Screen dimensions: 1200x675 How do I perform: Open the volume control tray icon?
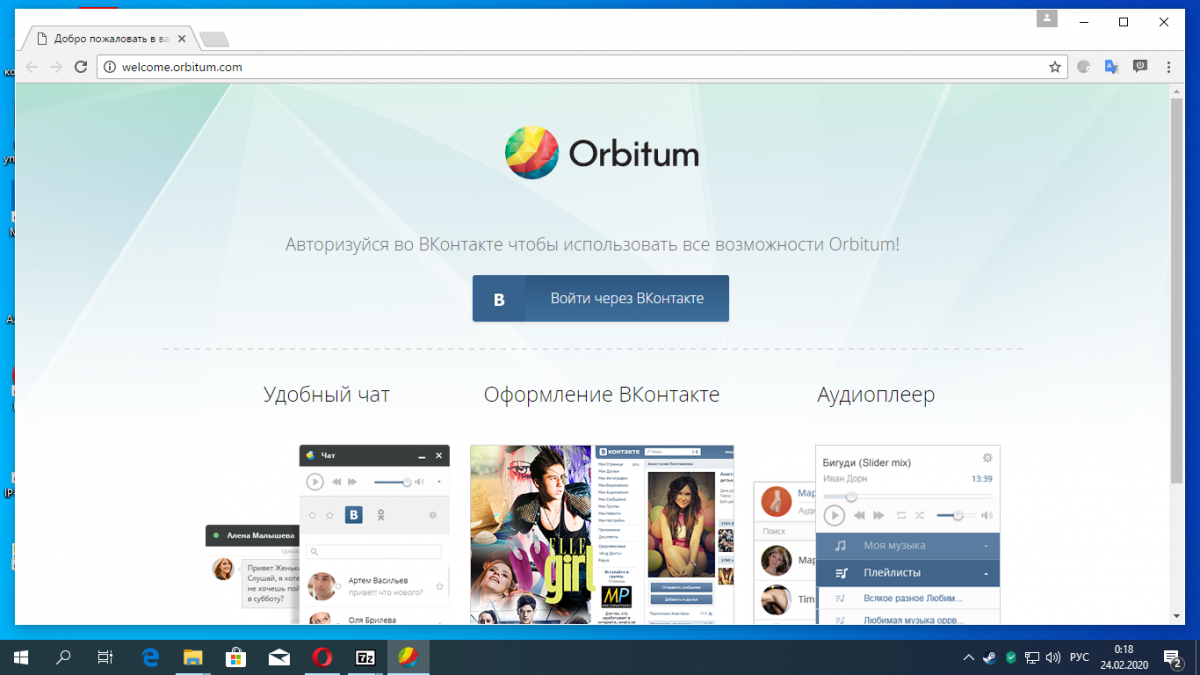tap(1053, 658)
